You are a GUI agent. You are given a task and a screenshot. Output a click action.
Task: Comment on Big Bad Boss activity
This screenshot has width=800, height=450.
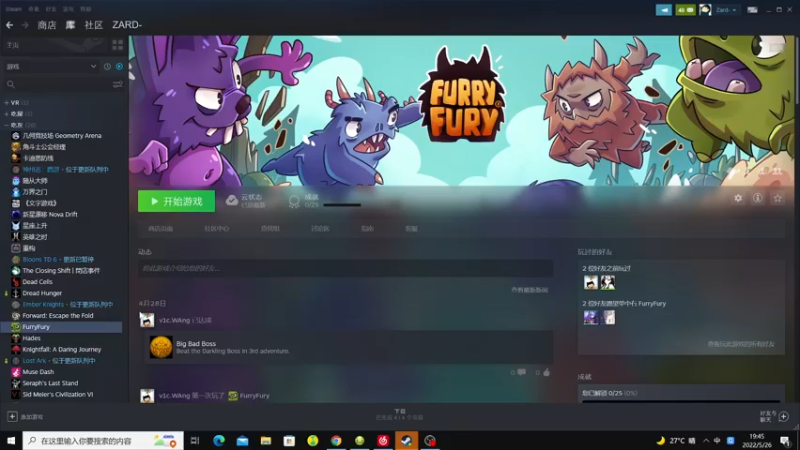coord(521,372)
